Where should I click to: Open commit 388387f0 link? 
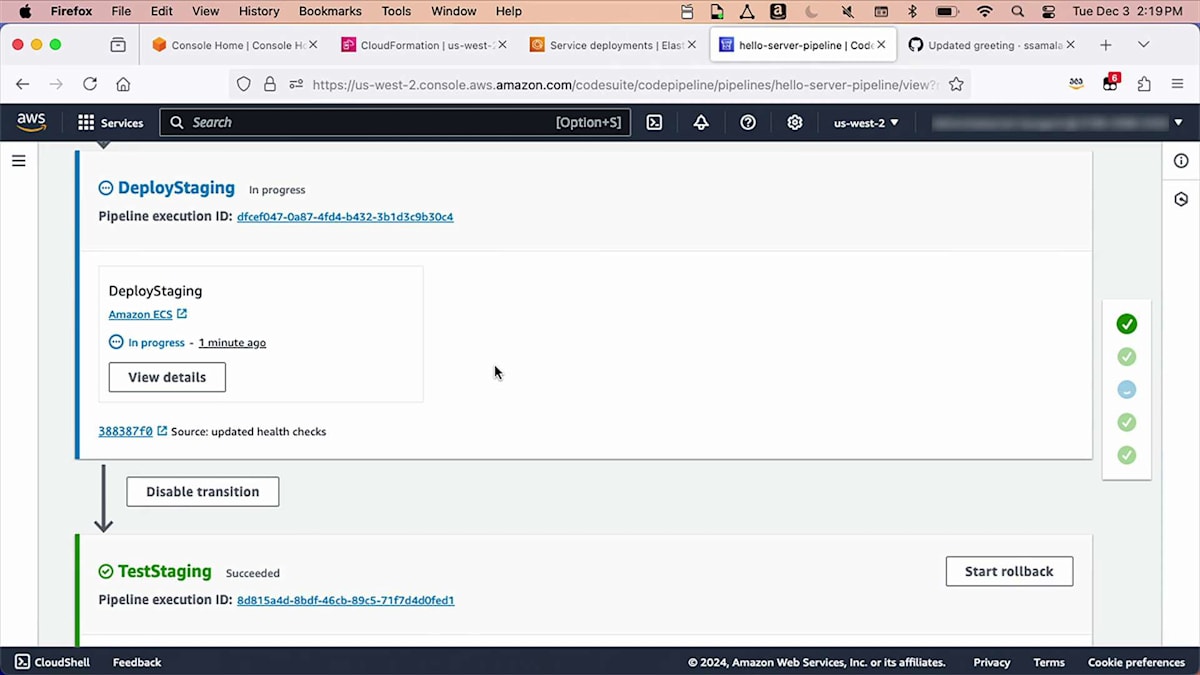132,431
